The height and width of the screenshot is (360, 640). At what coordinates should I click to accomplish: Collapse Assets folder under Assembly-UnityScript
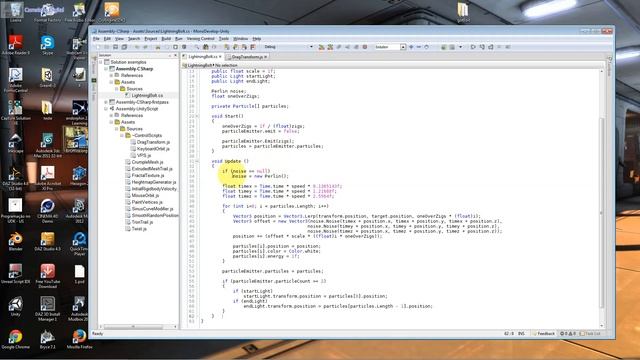111,122
